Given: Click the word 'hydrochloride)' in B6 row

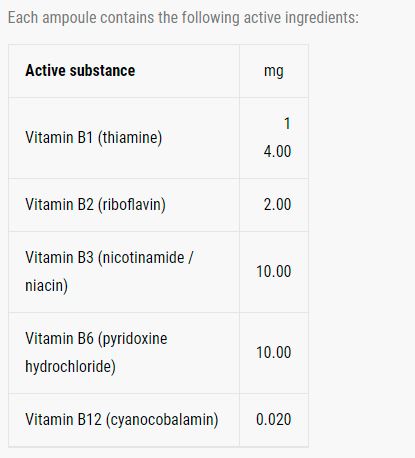Looking at the screenshot, I should (70, 367).
